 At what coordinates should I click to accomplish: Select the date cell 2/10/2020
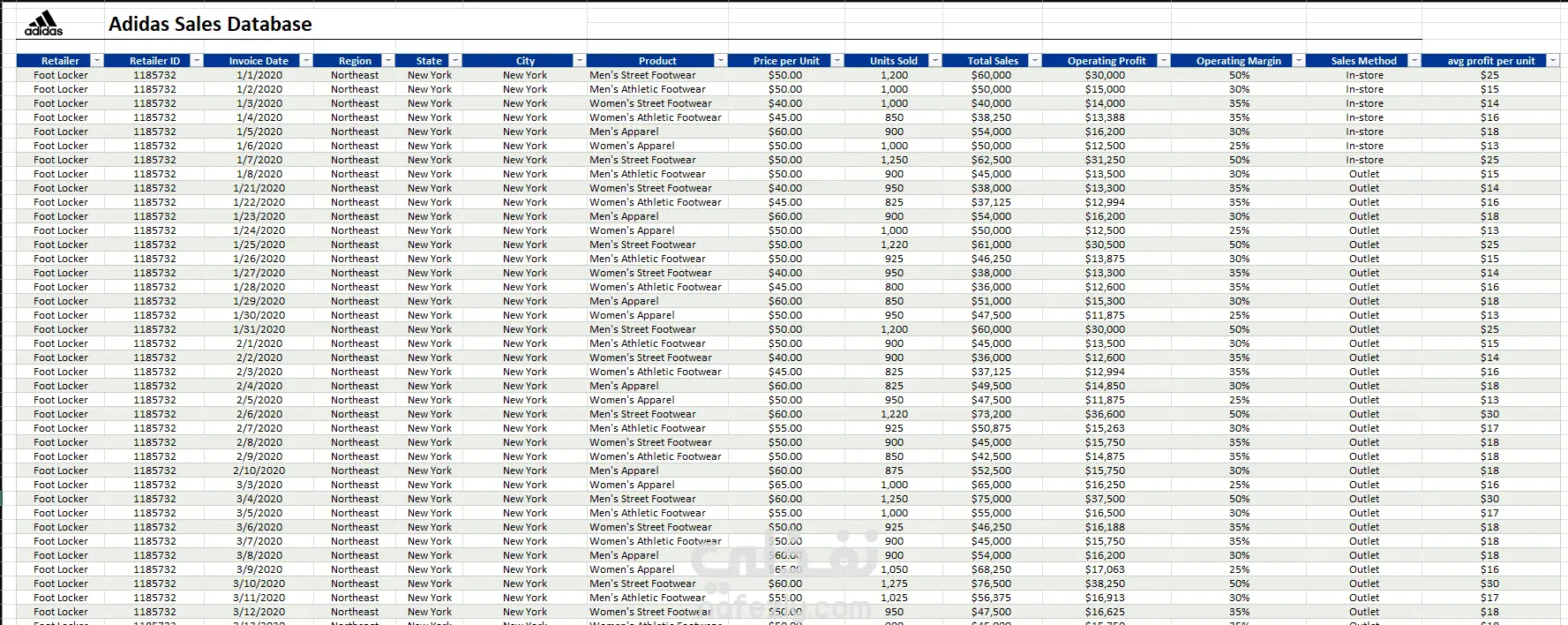(259, 471)
